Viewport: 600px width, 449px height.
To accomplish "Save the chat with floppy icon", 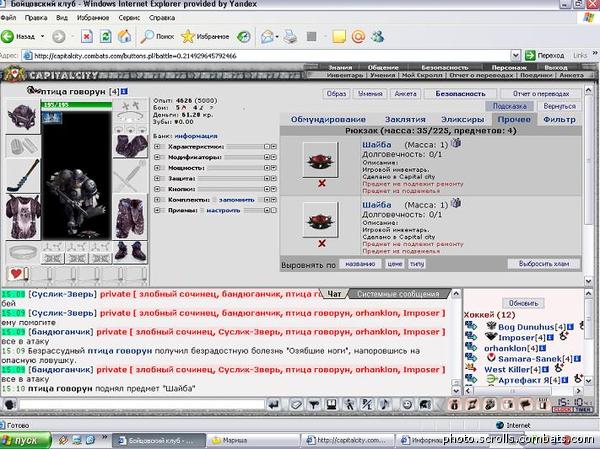I will coord(332,405).
